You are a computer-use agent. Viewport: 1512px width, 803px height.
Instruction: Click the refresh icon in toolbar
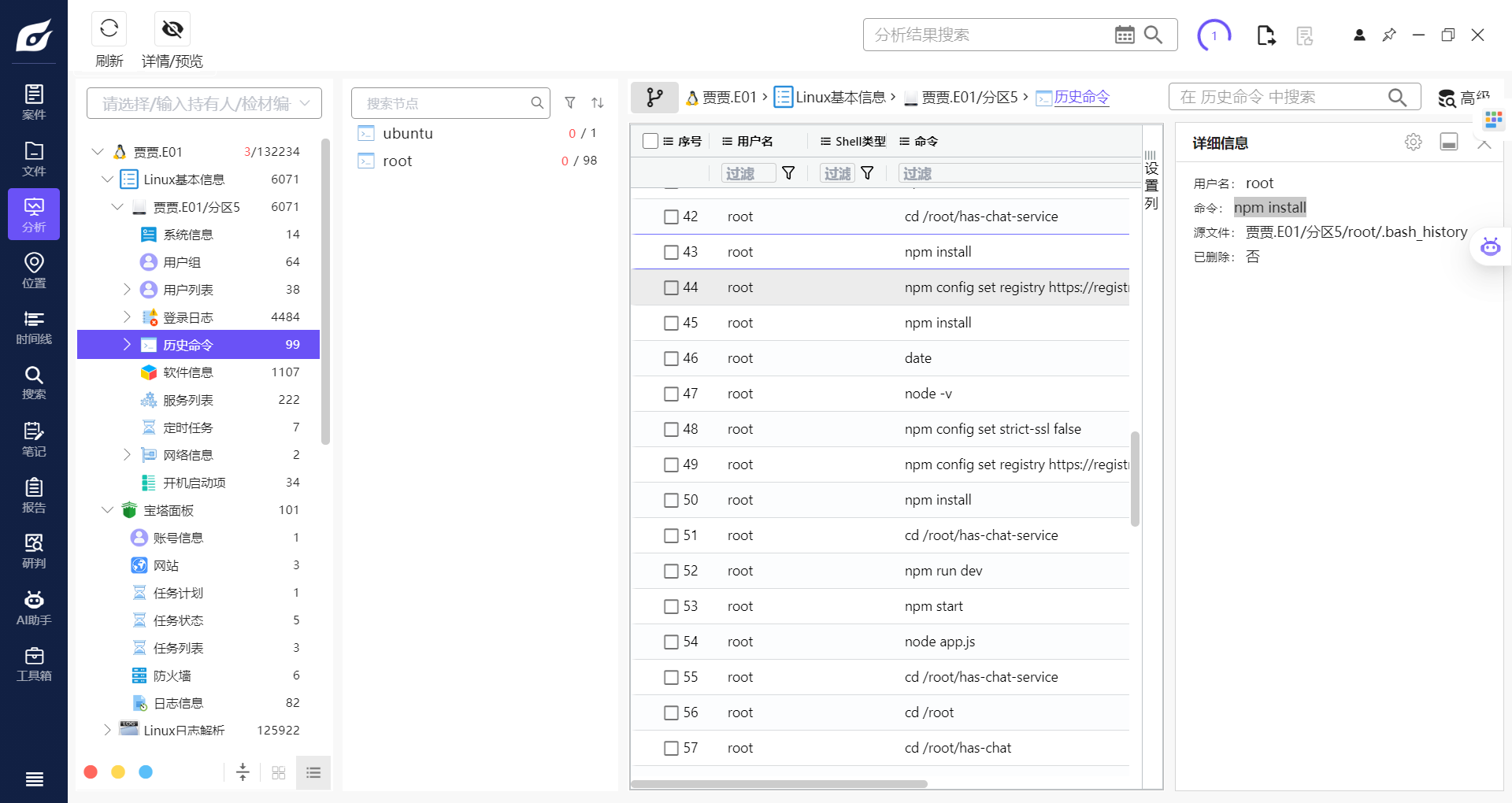(x=109, y=28)
